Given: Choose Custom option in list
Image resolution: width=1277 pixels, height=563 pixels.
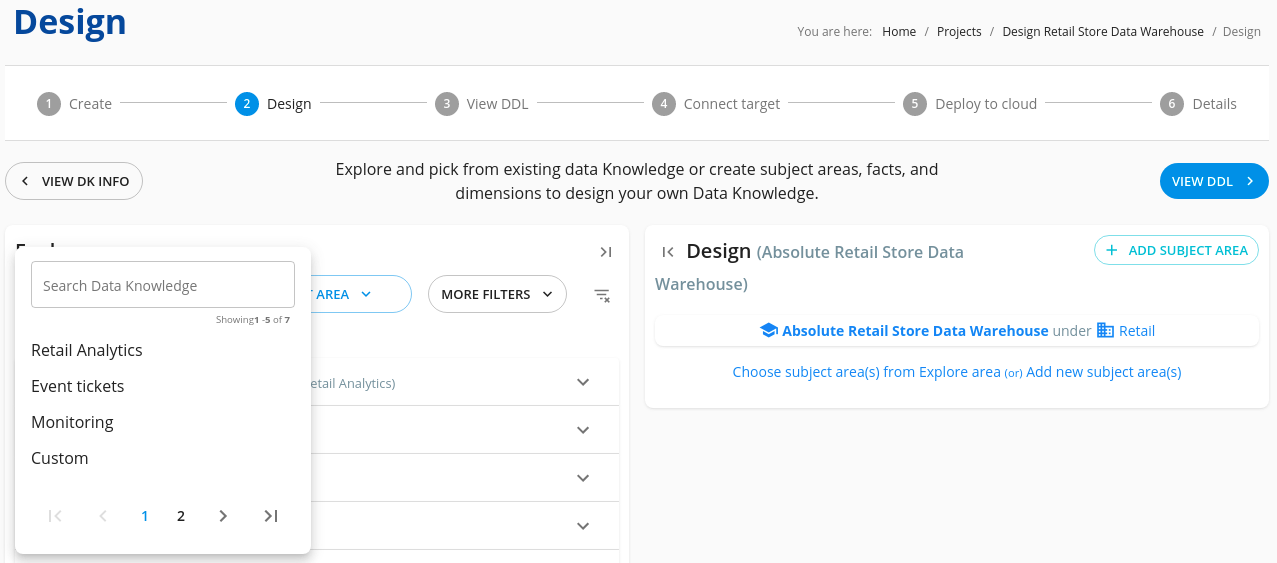Looking at the screenshot, I should [60, 458].
